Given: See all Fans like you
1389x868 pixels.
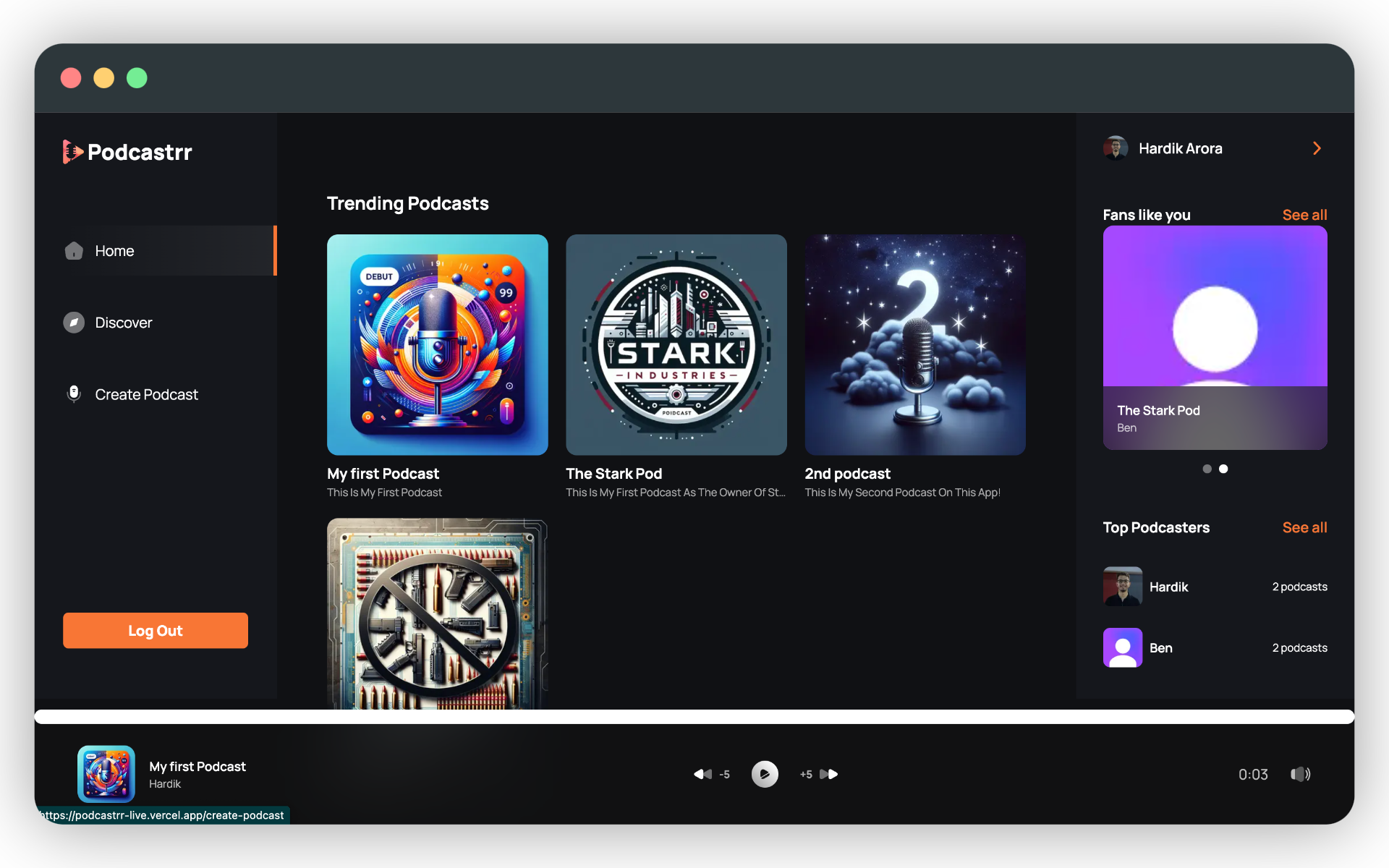Looking at the screenshot, I should click(x=1304, y=215).
